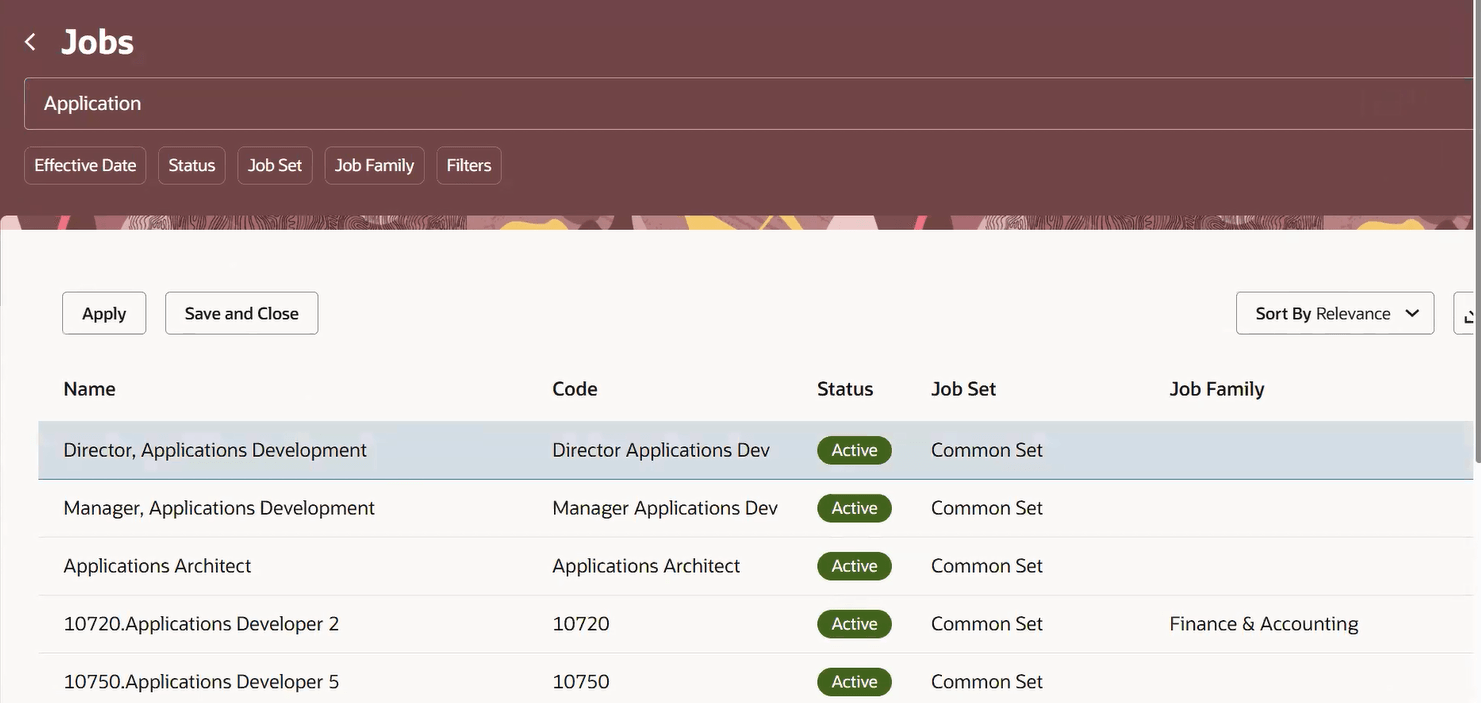Click the Apply button
Screen dimensions: 1481x703
103,312
